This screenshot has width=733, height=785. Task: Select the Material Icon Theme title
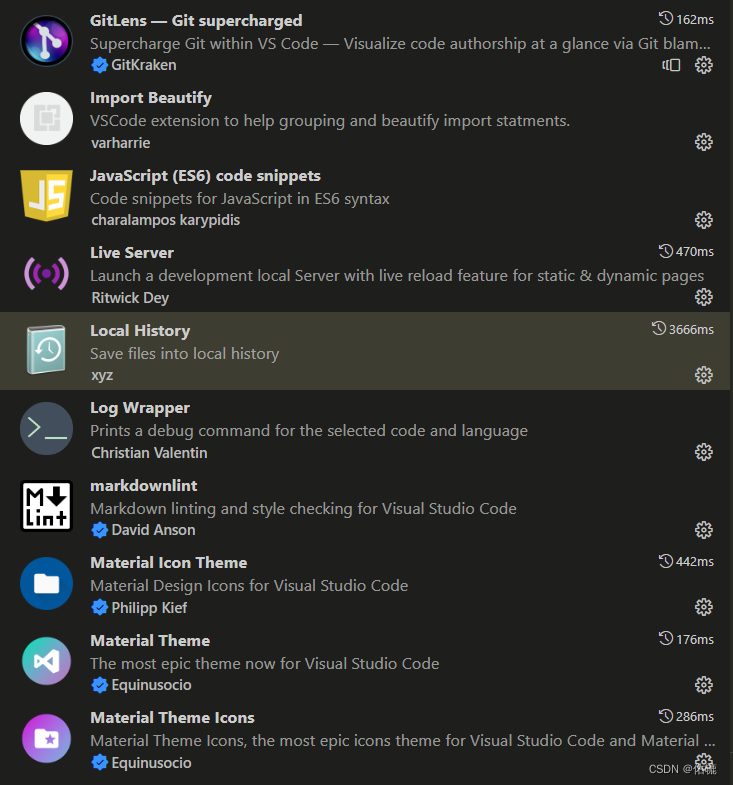(169, 563)
